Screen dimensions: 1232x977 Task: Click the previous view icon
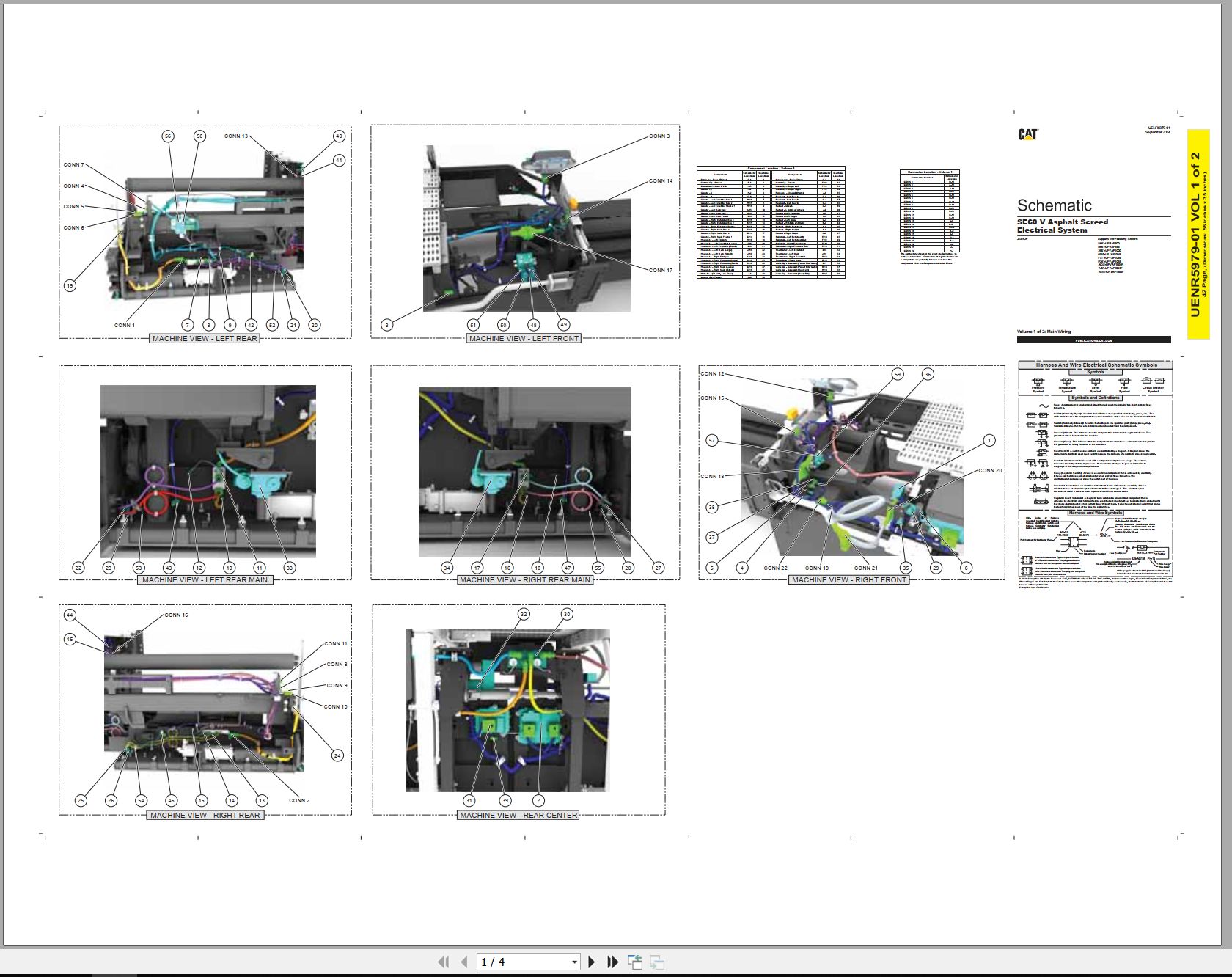coord(635,962)
